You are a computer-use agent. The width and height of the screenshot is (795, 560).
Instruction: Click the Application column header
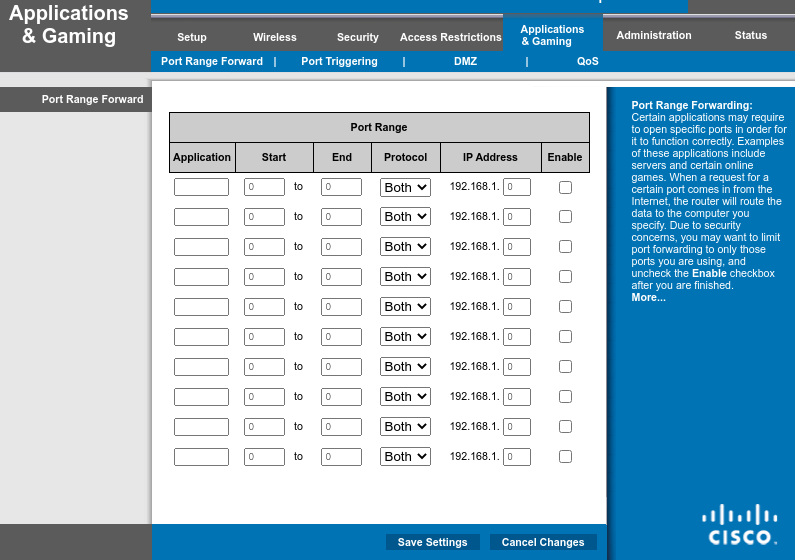[202, 157]
